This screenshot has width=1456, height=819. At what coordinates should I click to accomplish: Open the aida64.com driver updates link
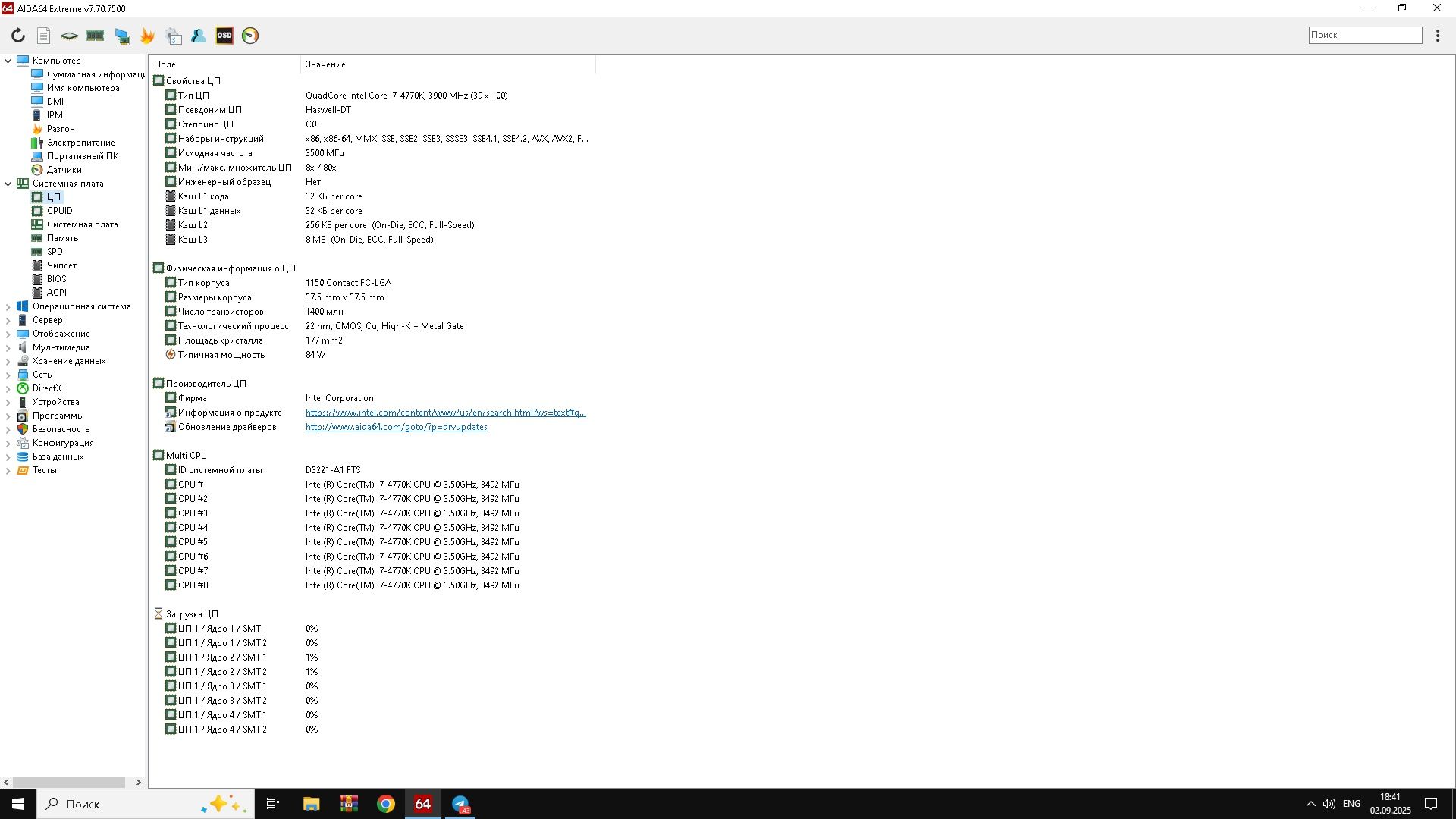[397, 427]
